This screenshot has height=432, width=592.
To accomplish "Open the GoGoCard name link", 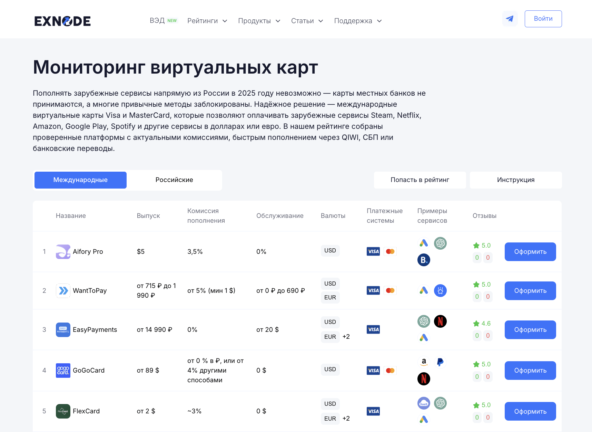I will point(89,370).
